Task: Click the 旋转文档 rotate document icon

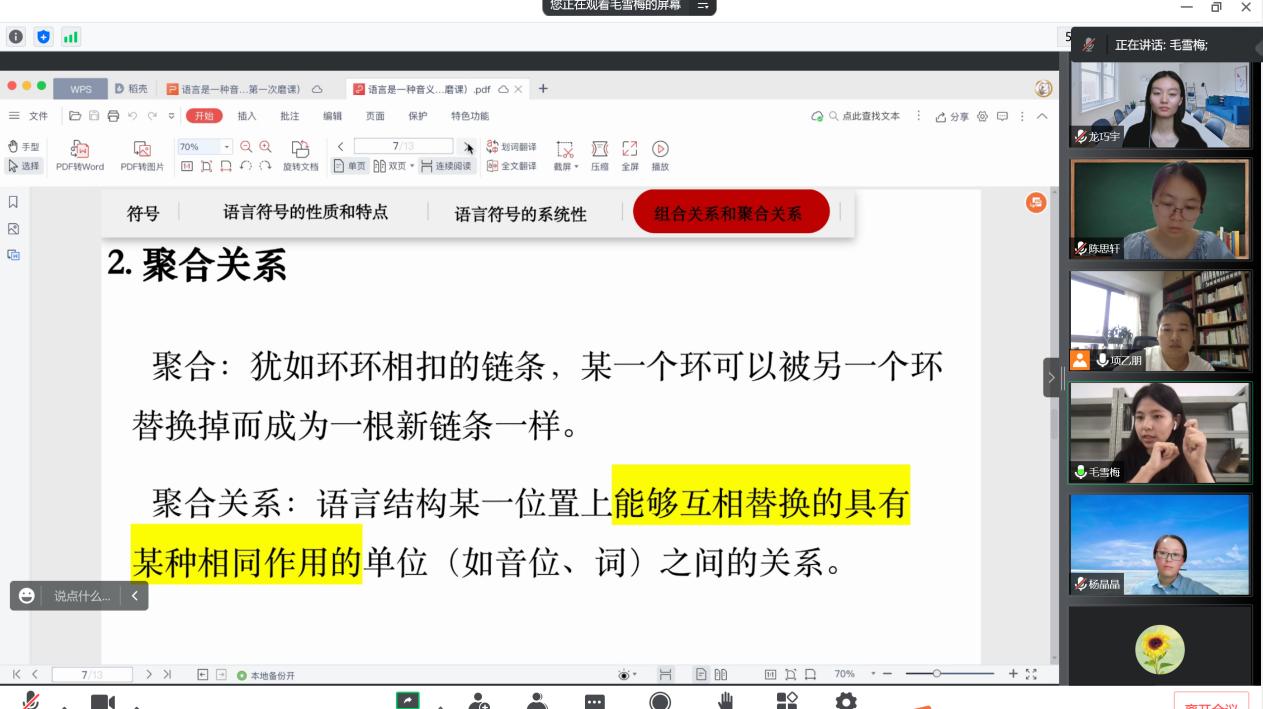Action: pos(300,149)
